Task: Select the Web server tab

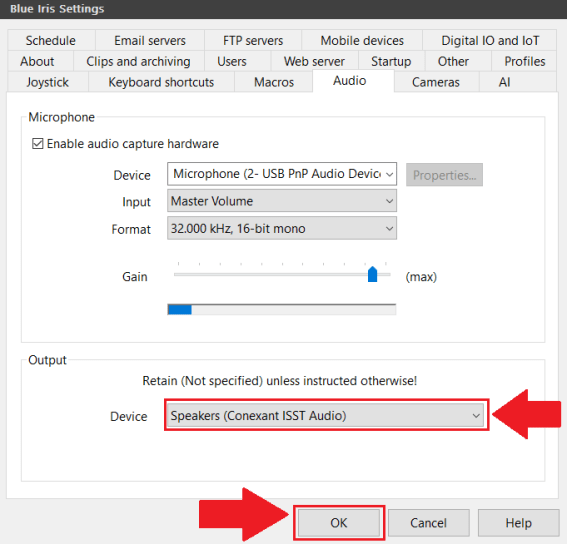Action: [x=314, y=61]
